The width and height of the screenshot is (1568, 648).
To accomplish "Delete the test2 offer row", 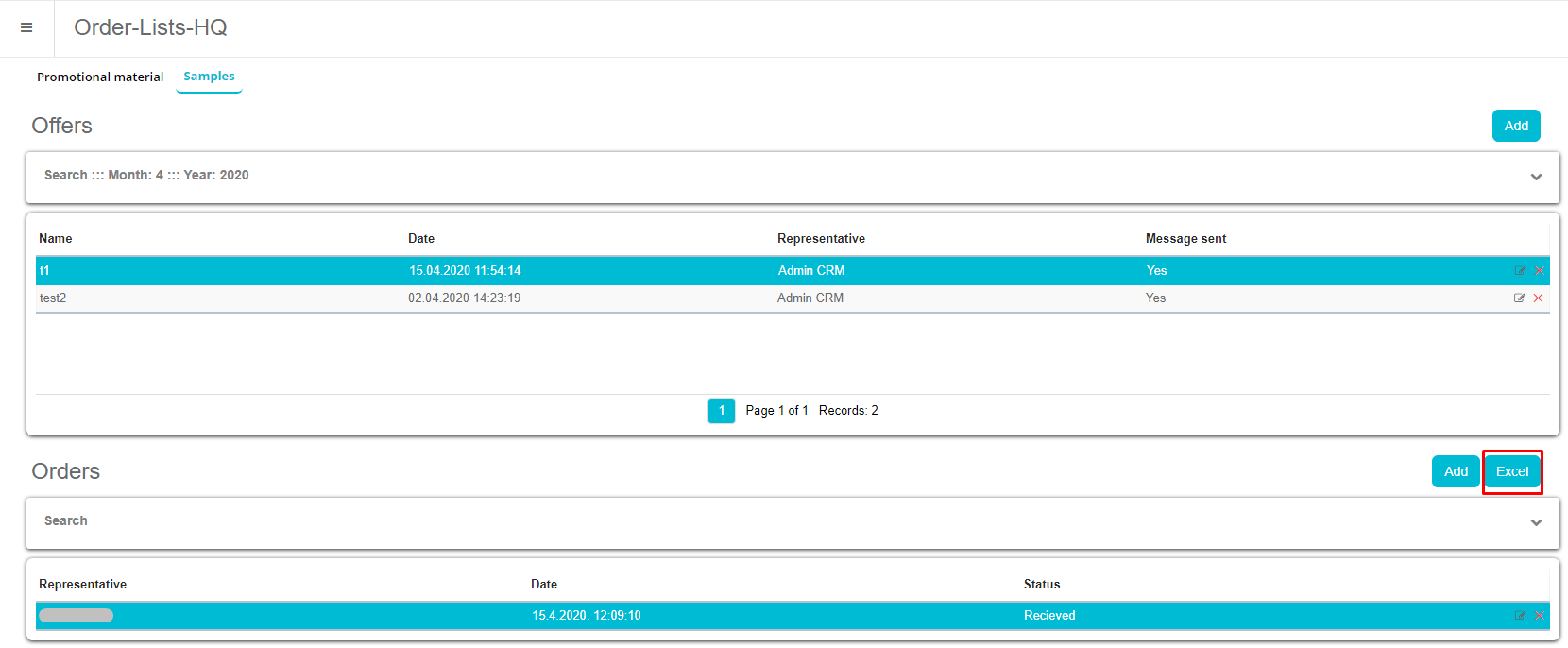I will [1539, 298].
